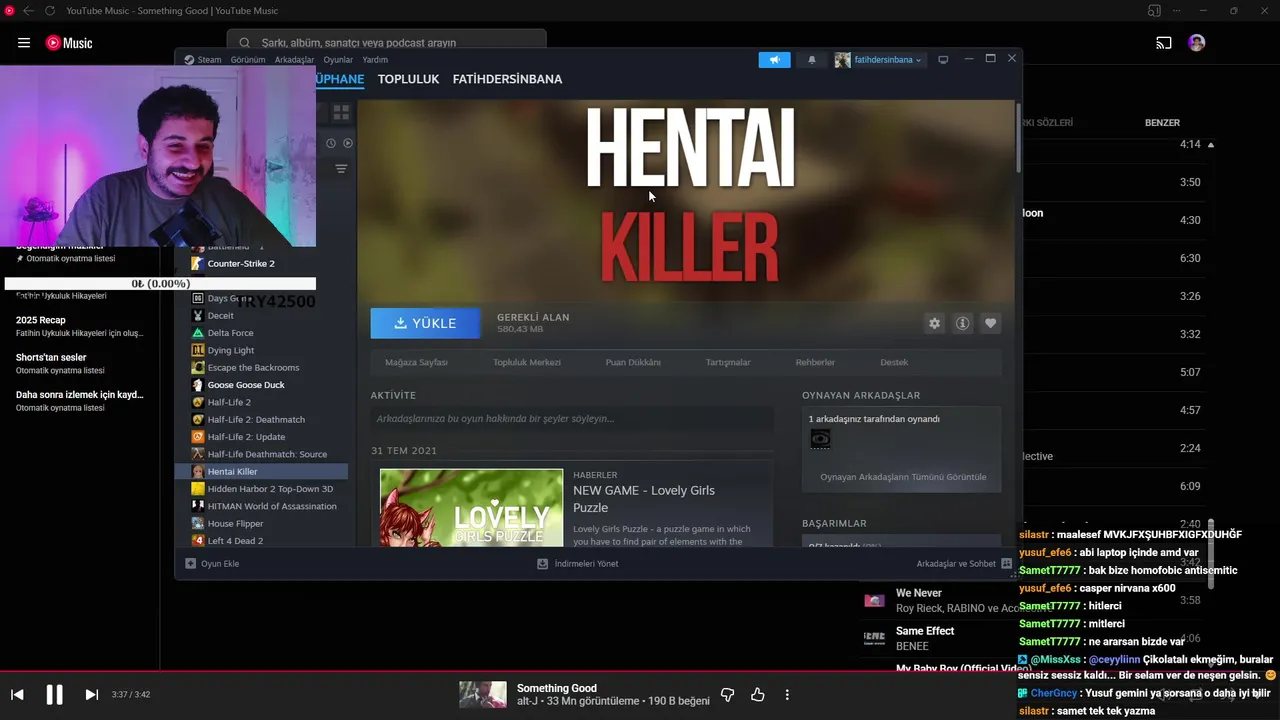Image resolution: width=1280 pixels, height=720 pixels.
Task: Select Half-Life 2: Update in library
Action: [246, 437]
